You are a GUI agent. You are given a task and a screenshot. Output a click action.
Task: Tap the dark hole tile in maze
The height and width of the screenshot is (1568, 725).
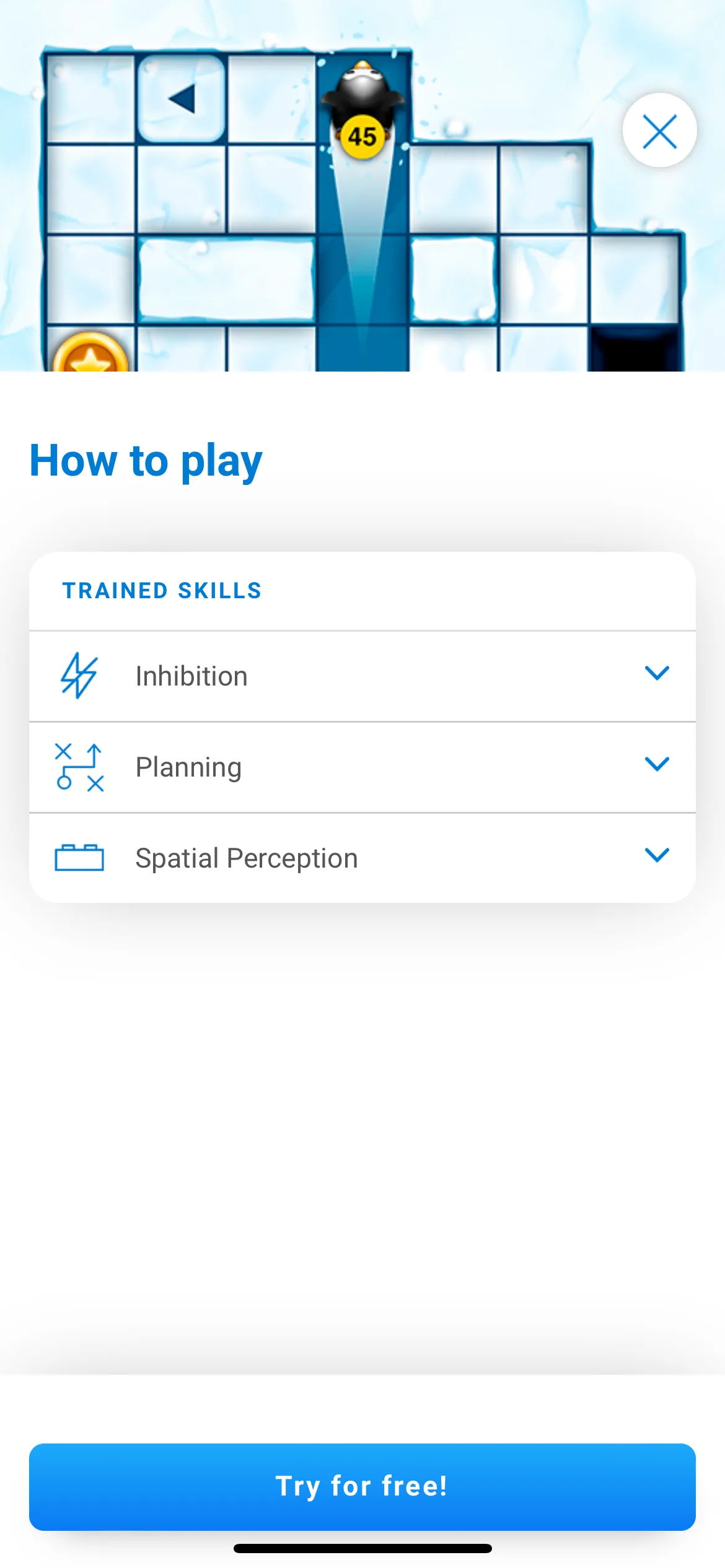(x=635, y=348)
